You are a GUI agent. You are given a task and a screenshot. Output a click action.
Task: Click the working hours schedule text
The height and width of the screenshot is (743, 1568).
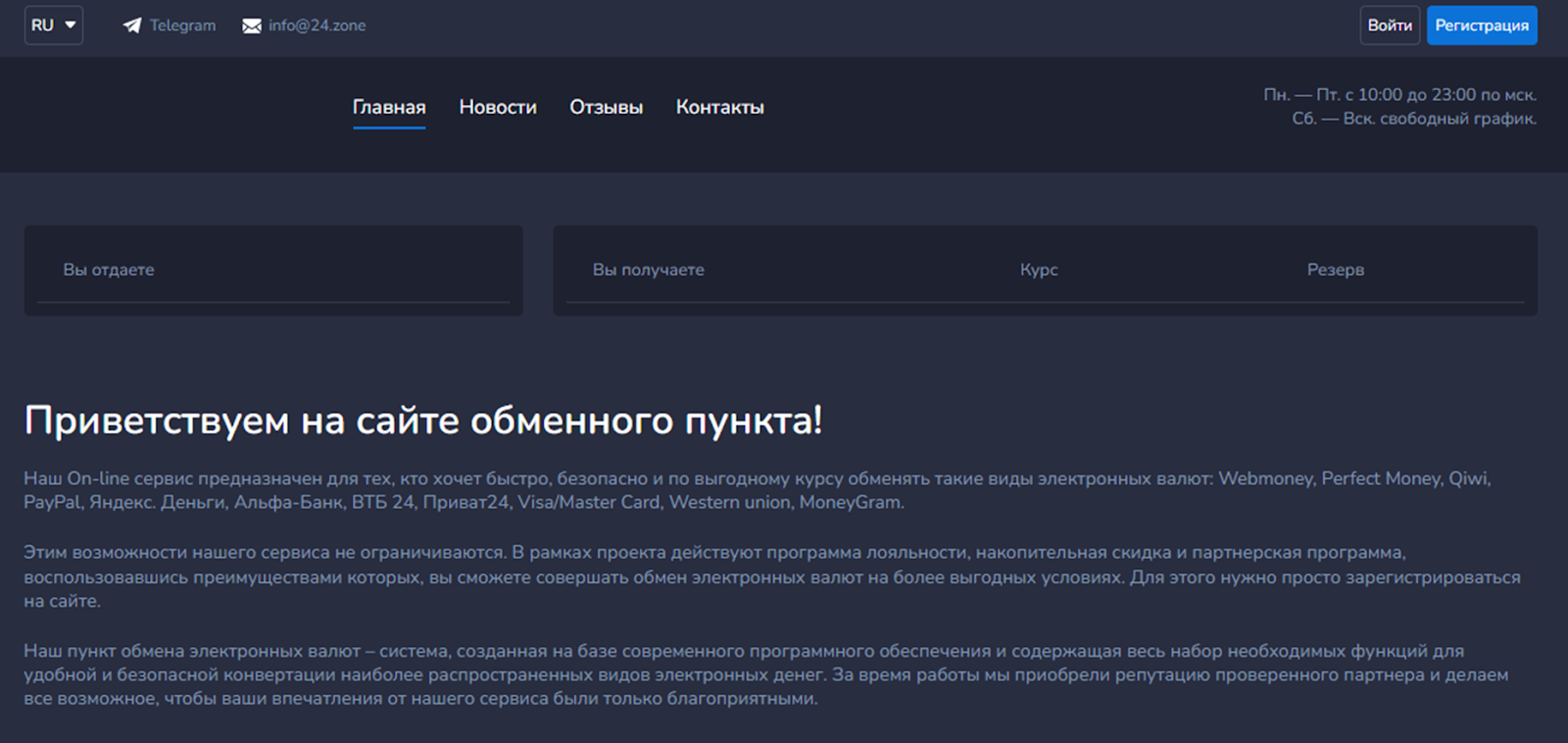pyautogui.click(x=1399, y=107)
